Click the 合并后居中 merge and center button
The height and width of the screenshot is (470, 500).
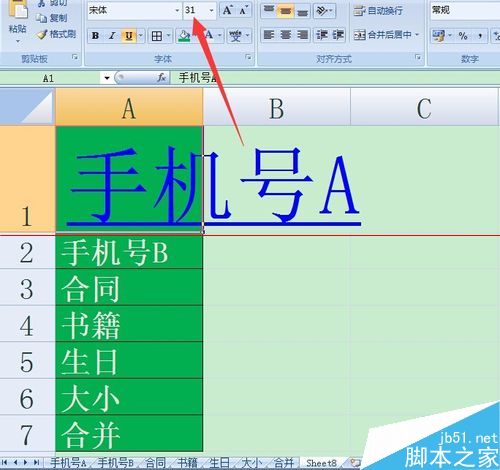pyautogui.click(x=383, y=35)
